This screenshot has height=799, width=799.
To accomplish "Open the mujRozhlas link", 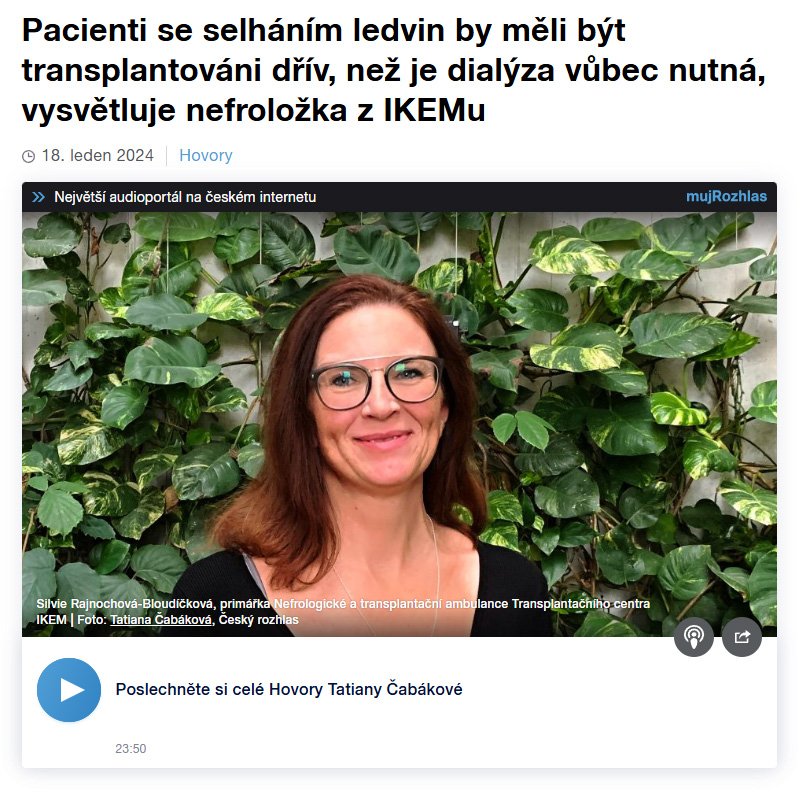I will click(726, 197).
